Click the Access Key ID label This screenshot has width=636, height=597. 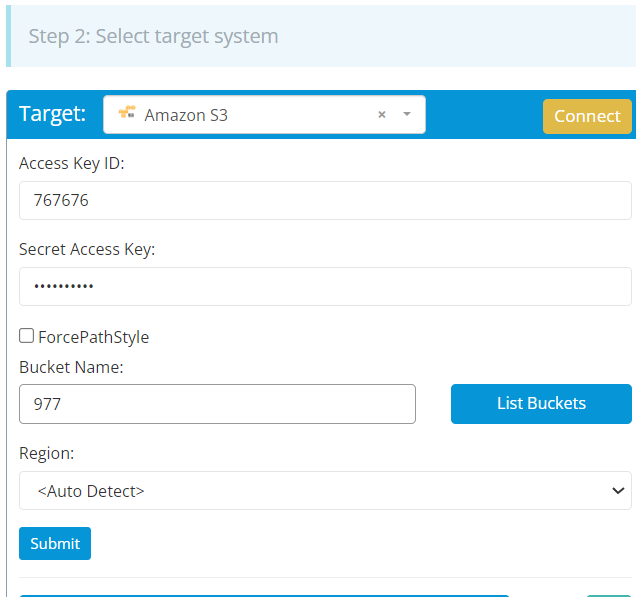point(72,163)
